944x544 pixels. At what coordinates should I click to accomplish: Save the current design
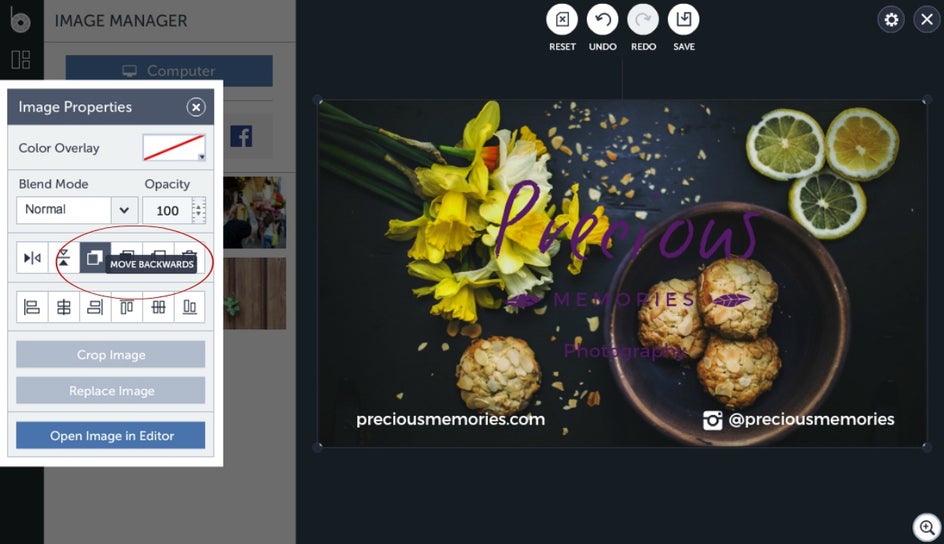point(684,20)
